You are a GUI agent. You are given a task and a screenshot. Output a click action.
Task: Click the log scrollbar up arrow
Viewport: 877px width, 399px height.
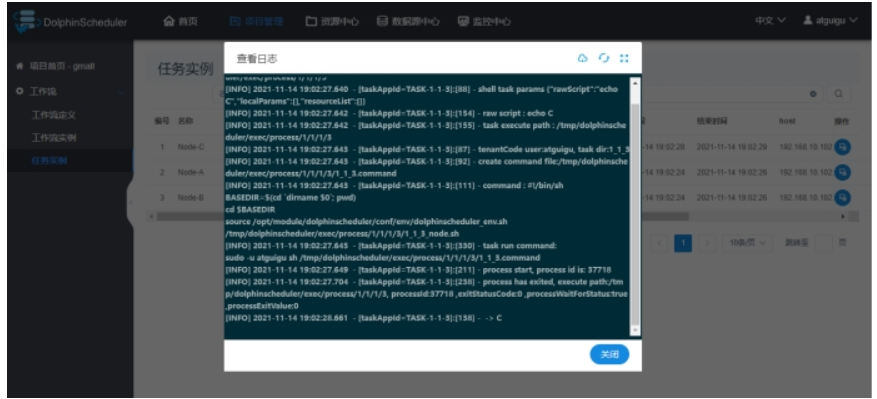coord(635,83)
